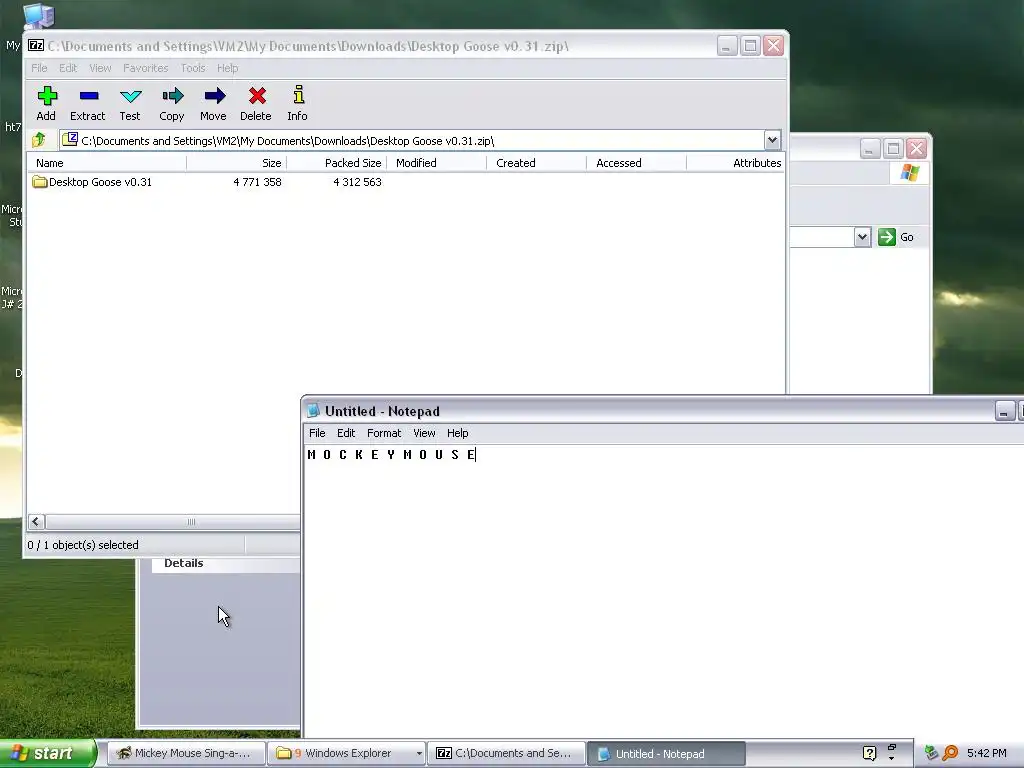This screenshot has height=768, width=1024.
Task: Click the Windows flag logo in Explorer window
Action: (909, 173)
